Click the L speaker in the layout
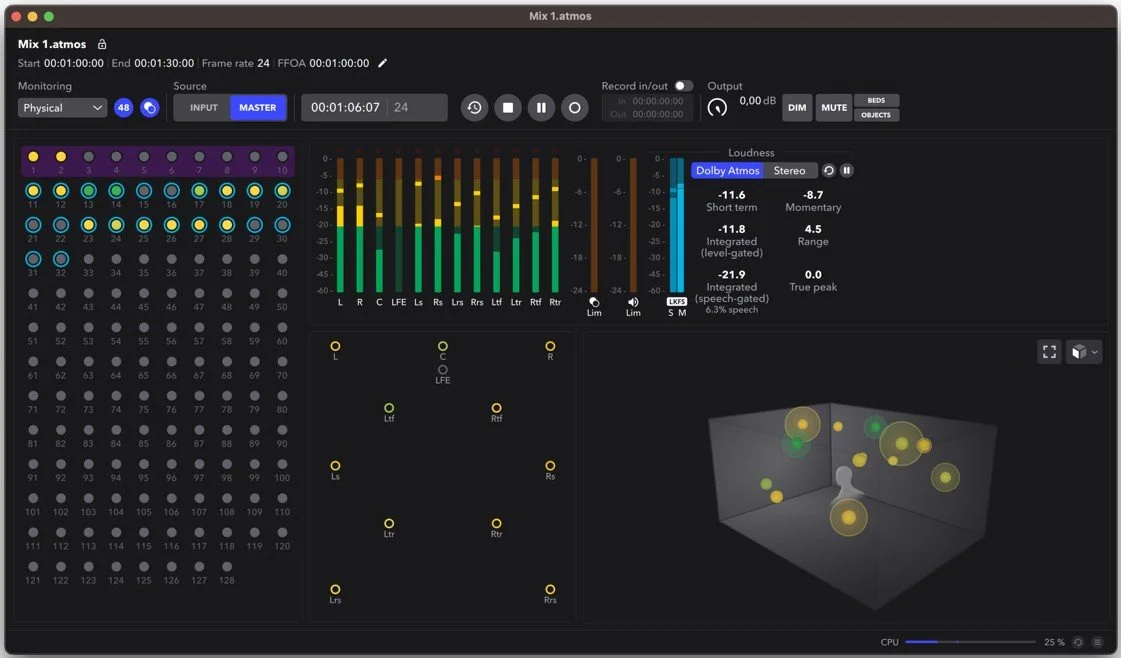The width and height of the screenshot is (1121, 658). point(335,346)
